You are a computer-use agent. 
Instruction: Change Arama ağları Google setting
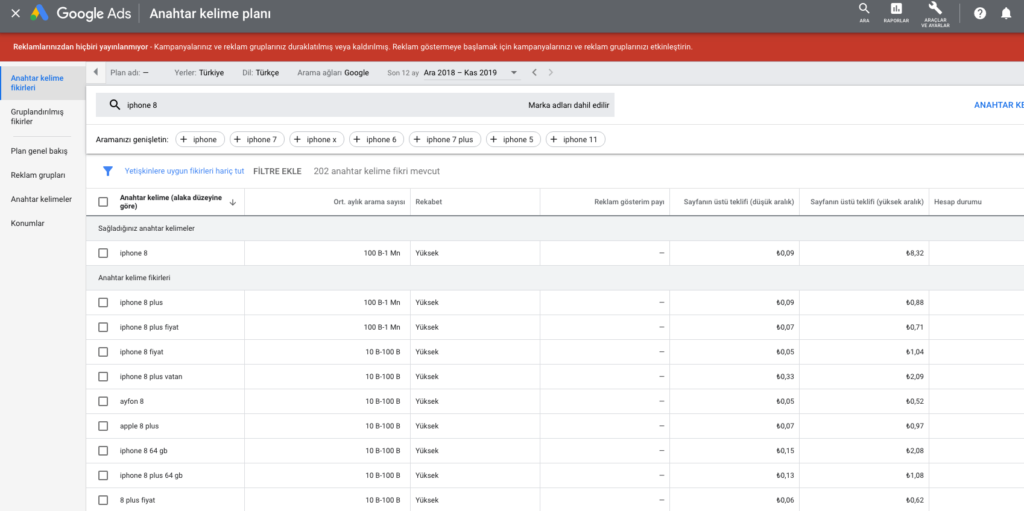(x=333, y=73)
